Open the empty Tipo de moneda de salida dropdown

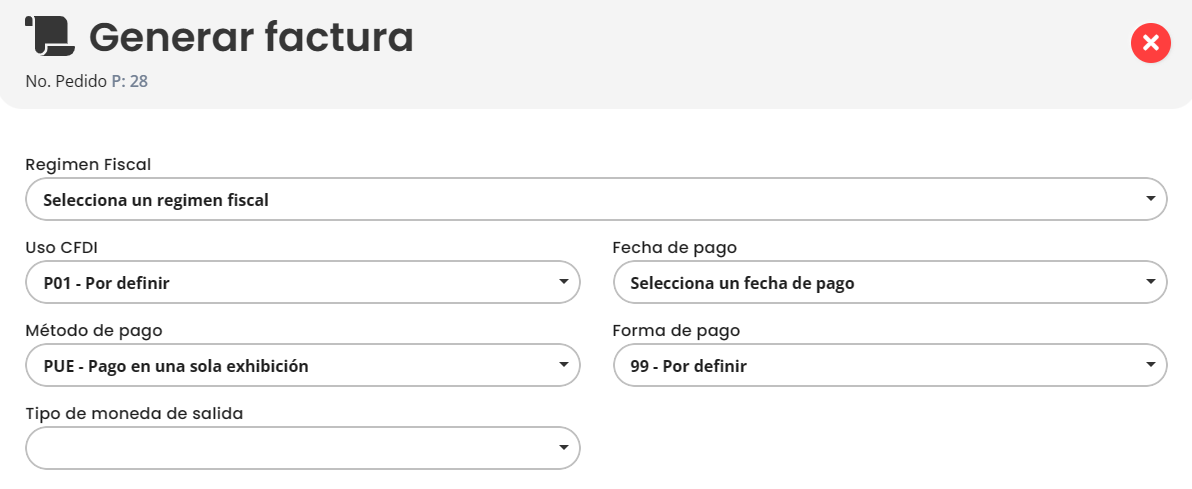tap(302, 448)
